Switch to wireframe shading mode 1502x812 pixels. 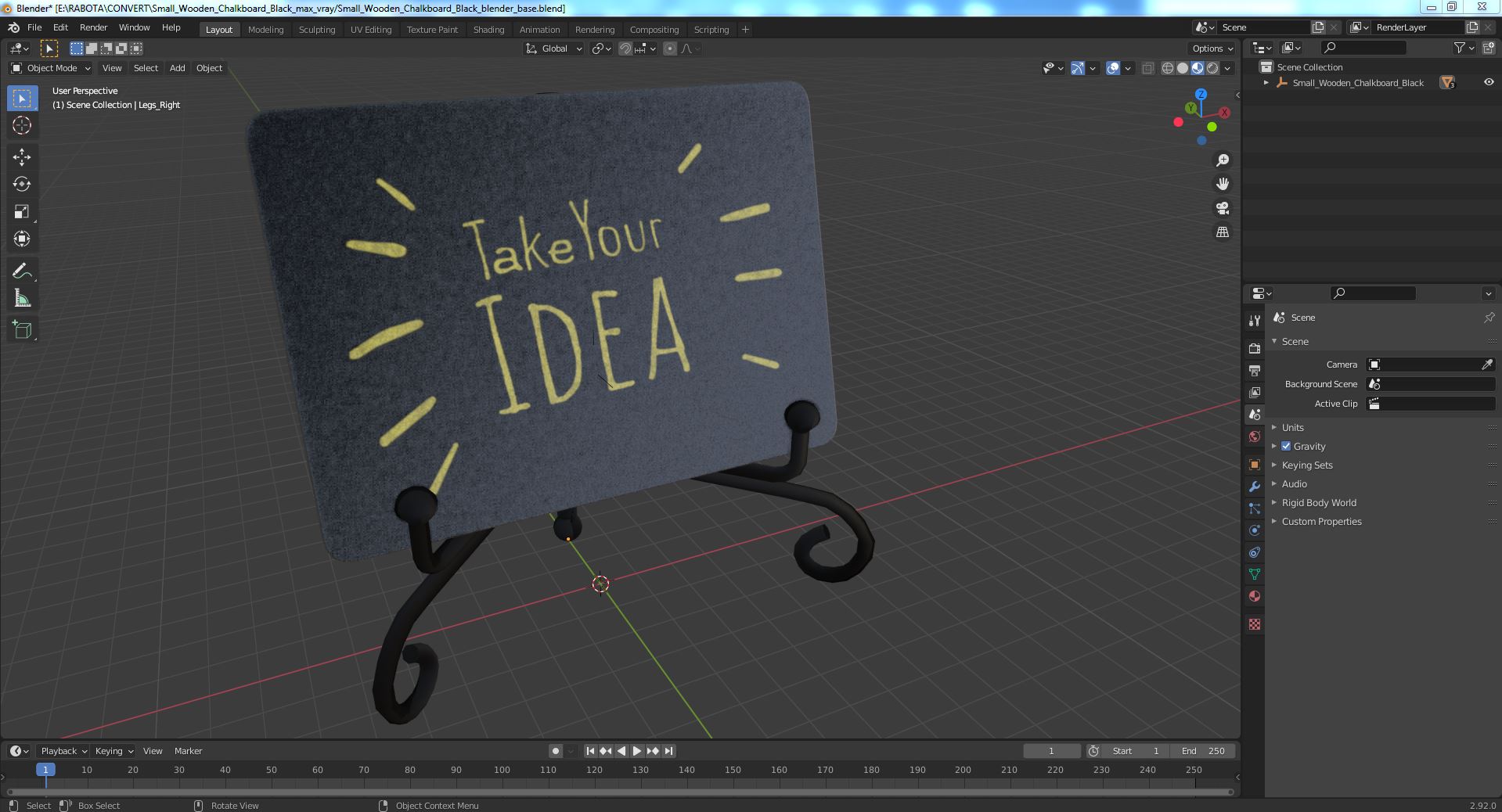pos(1167,68)
